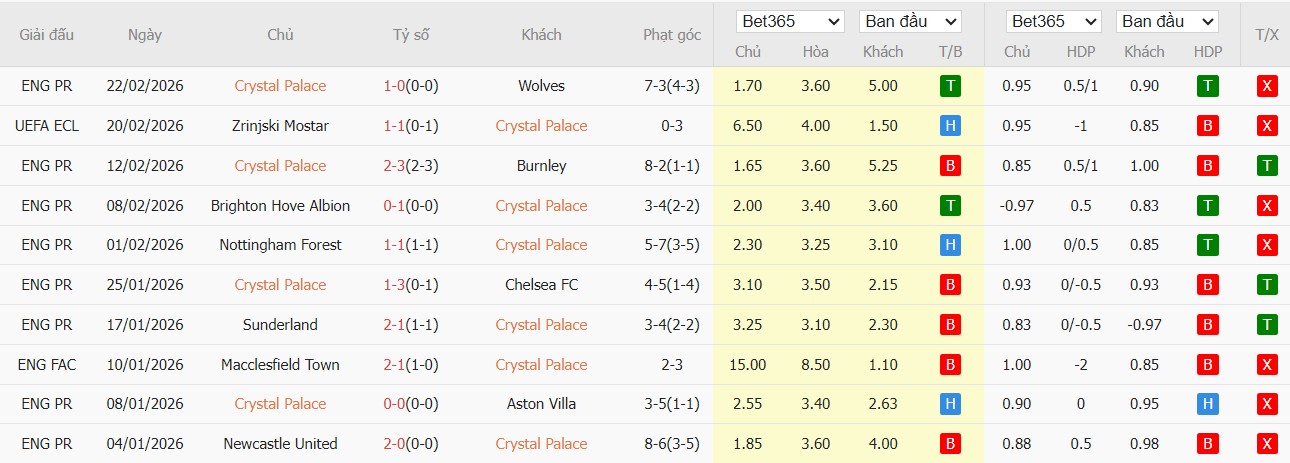Select the 15.00 home odds cell
Image resolution: width=1290 pixels, height=463 pixels.
[x=748, y=365]
